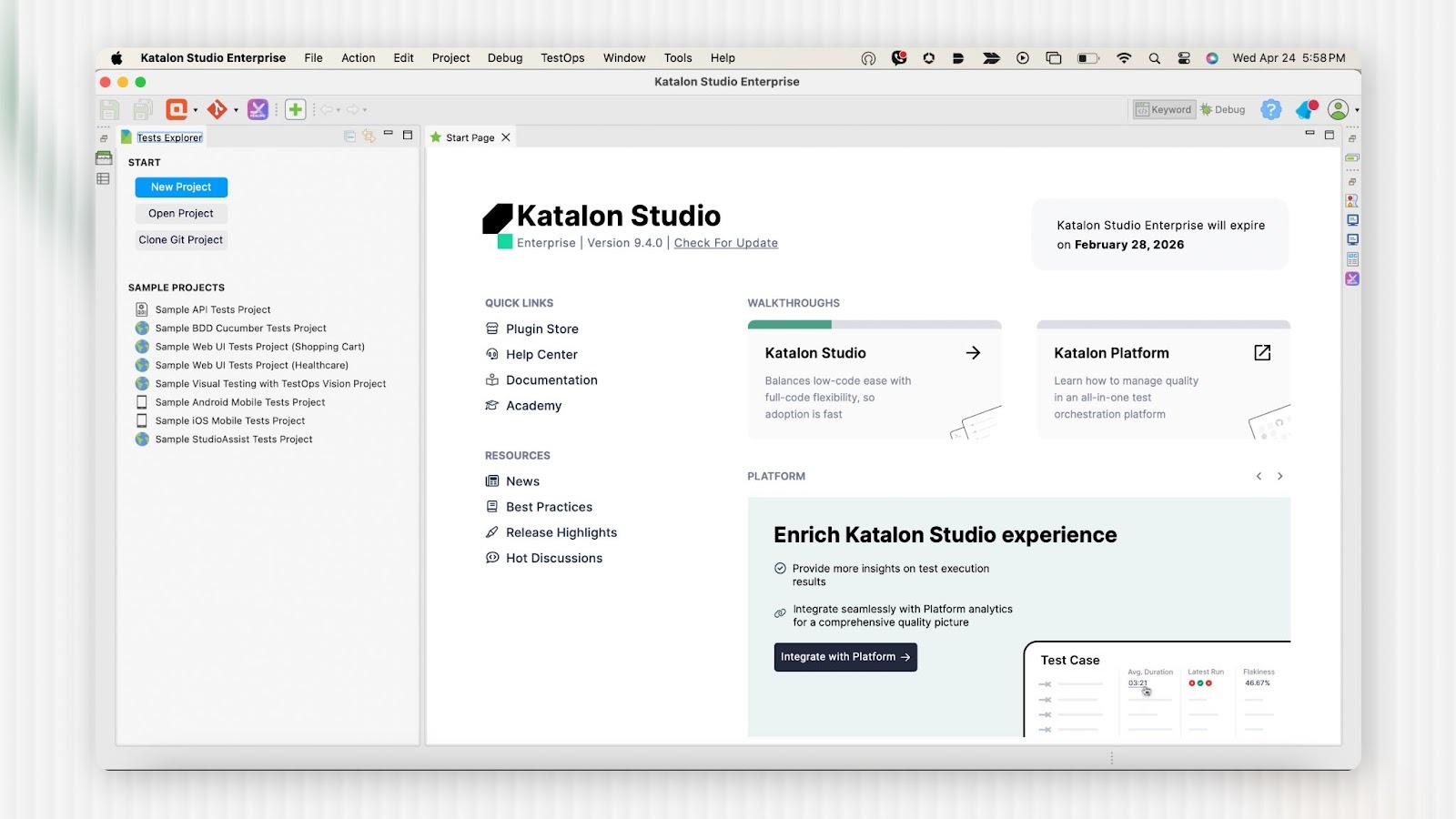Open the Self-Healing Insights icon in the right trim
Screen dimensions: 1456x819
pyautogui.click(x=1352, y=278)
